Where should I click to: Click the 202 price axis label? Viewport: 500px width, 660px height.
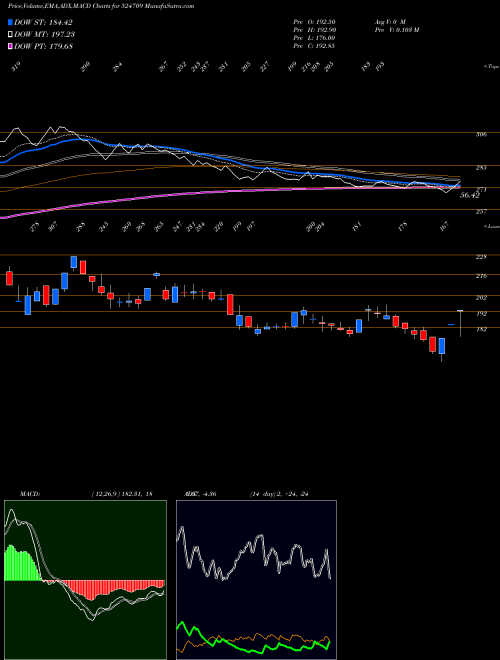(x=481, y=298)
